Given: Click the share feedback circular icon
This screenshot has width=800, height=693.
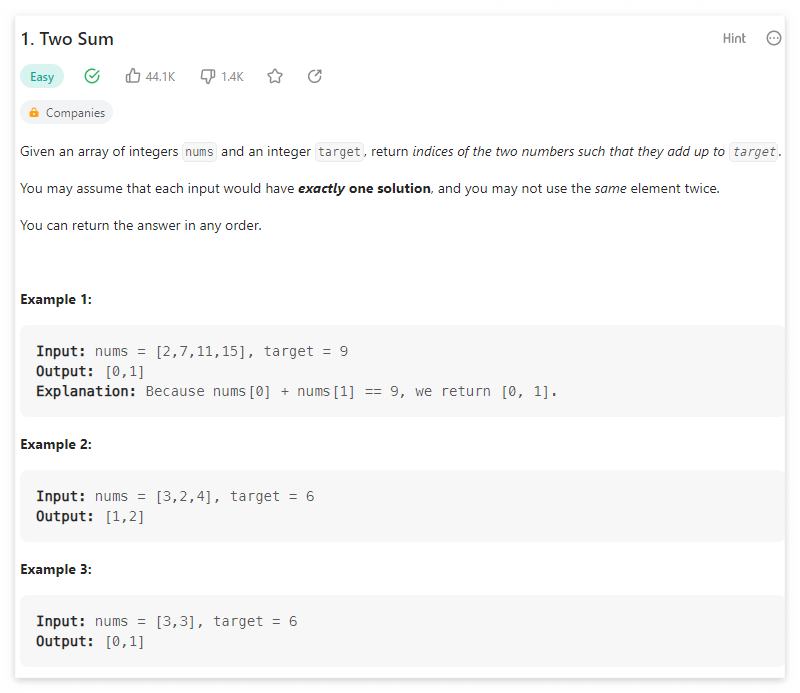Looking at the screenshot, I should tap(314, 75).
